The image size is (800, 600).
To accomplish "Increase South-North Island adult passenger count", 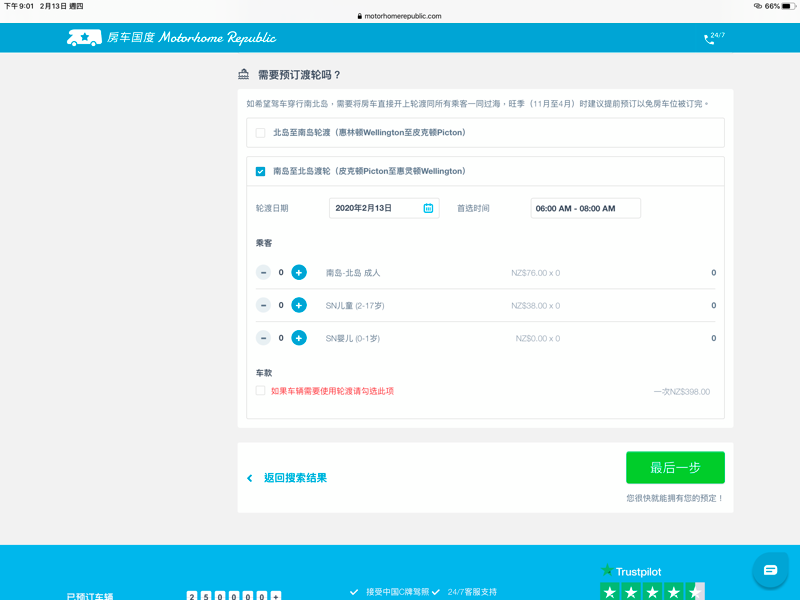I will click(299, 273).
